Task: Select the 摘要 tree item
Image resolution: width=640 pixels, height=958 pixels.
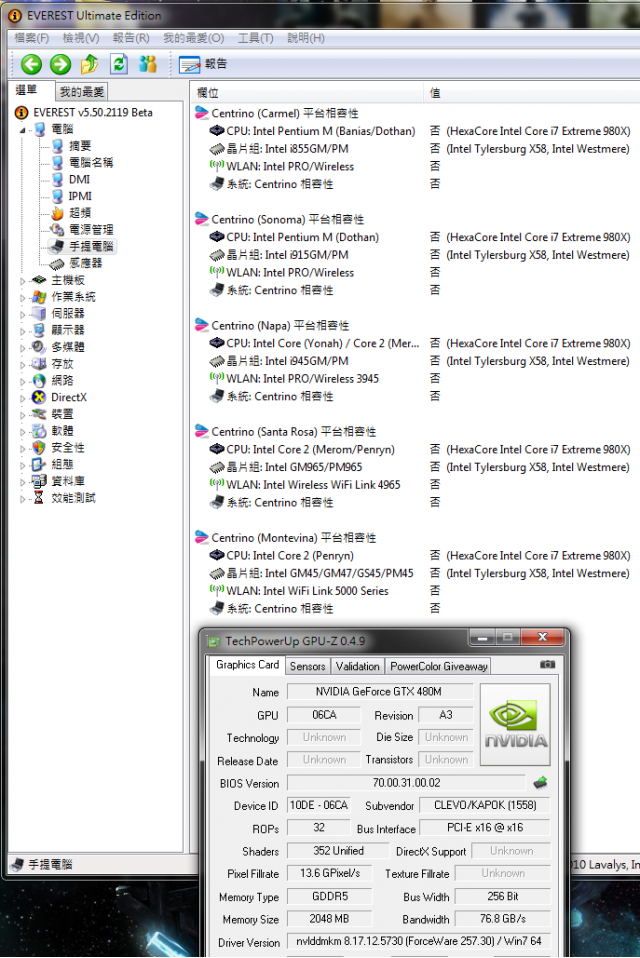Action: [80, 146]
